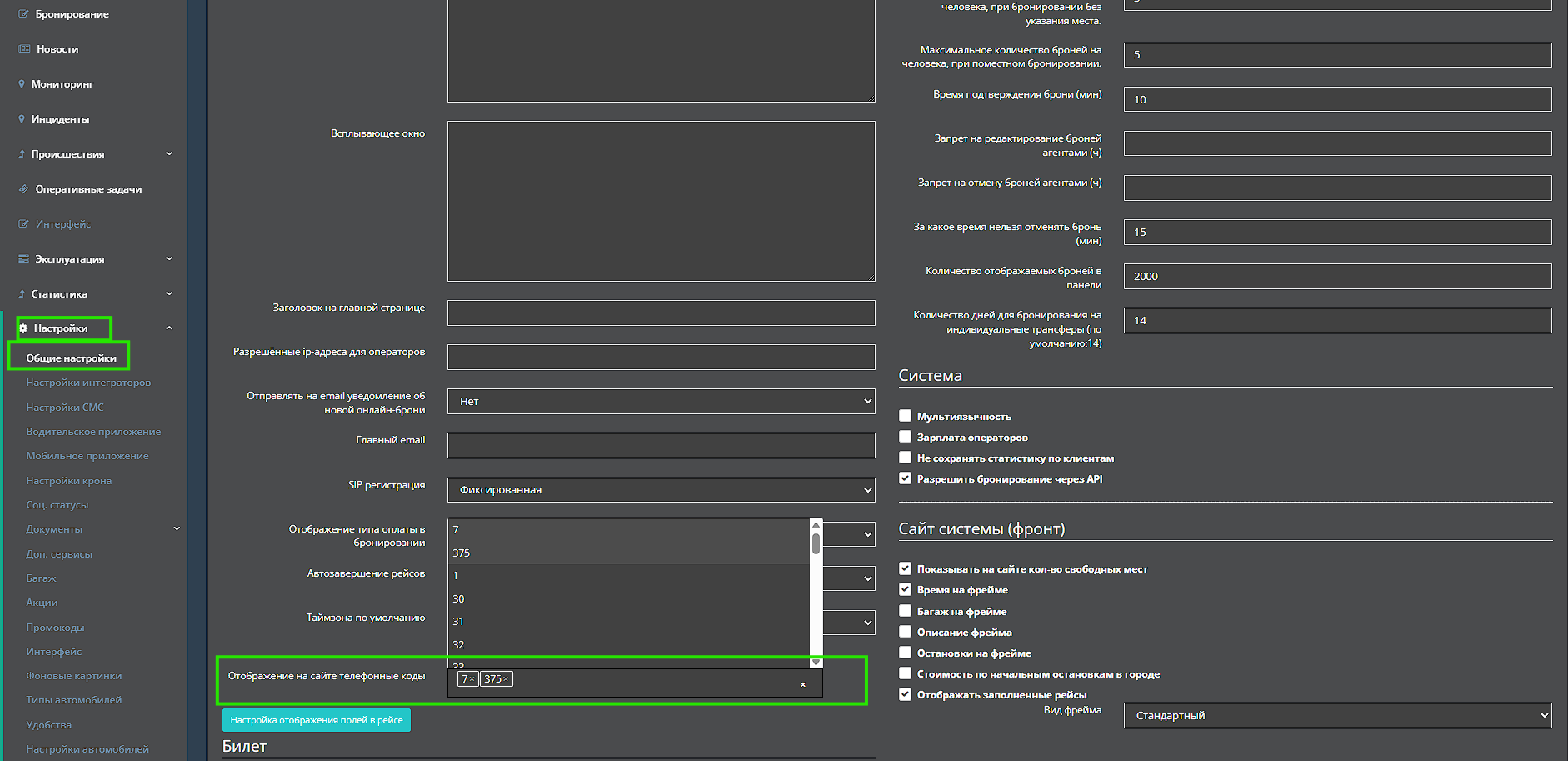Open the Водительское приложение settings link

click(93, 432)
